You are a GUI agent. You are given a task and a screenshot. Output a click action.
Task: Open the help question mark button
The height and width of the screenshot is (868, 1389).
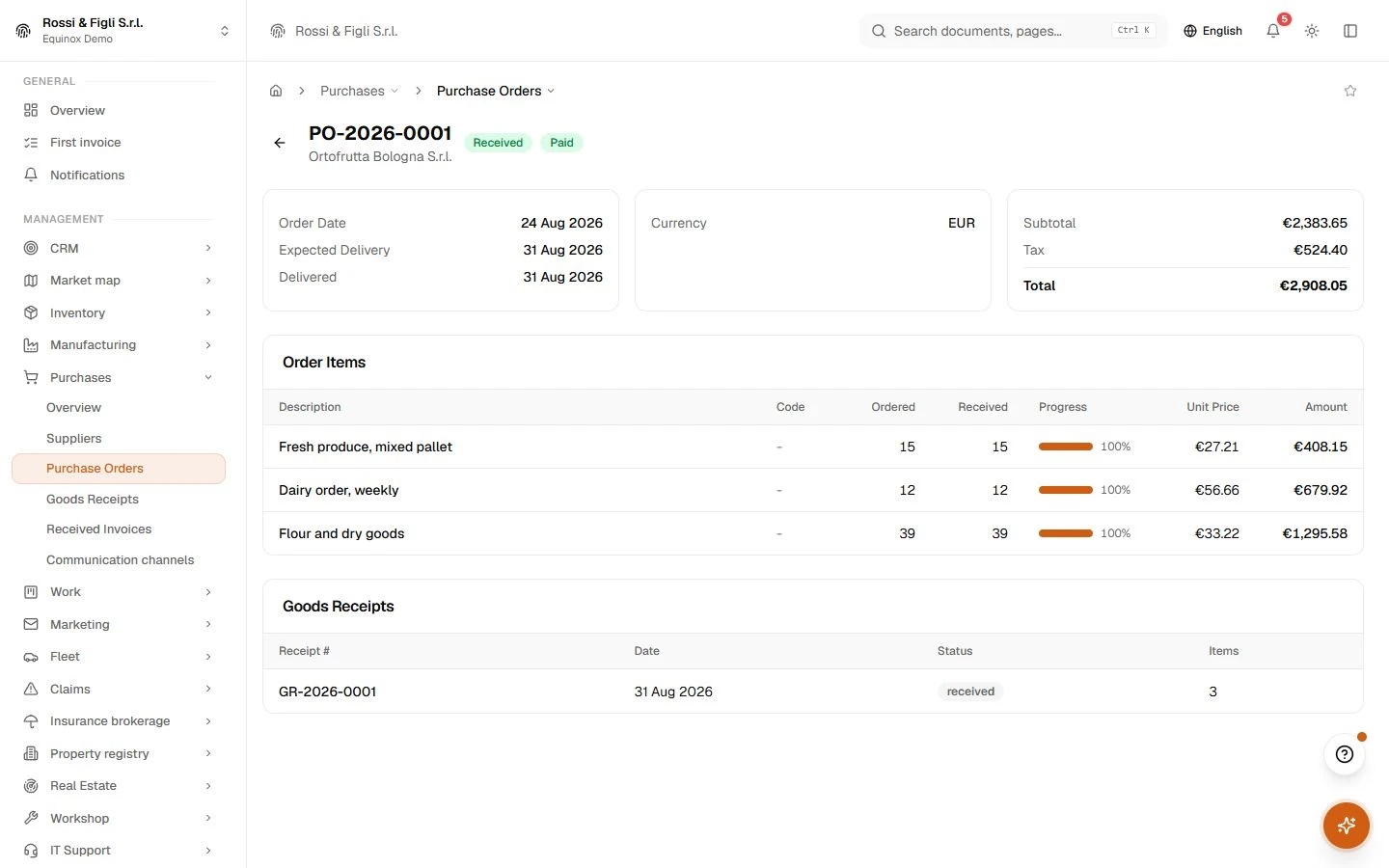tap(1345, 754)
